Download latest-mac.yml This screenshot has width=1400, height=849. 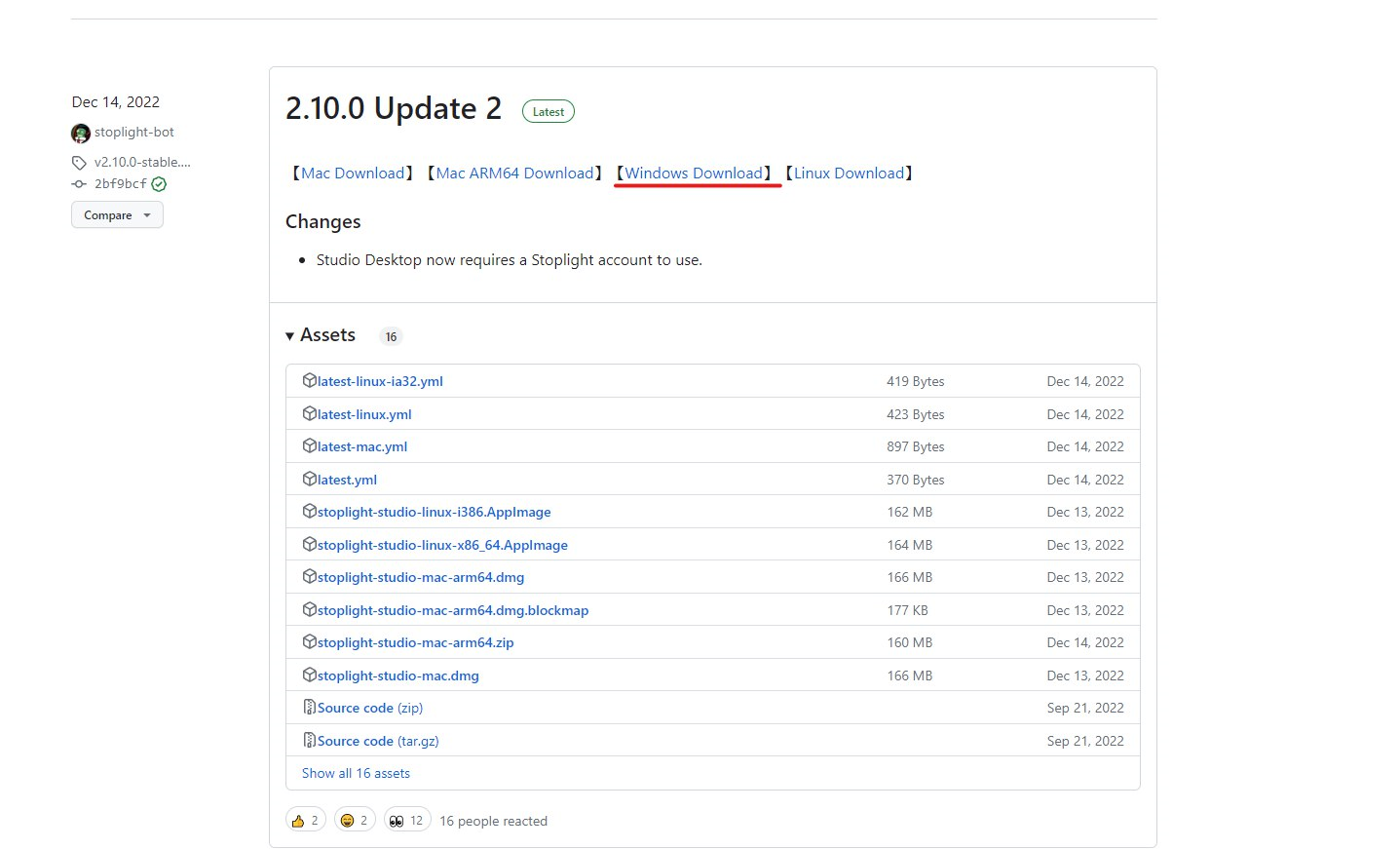[x=362, y=446]
